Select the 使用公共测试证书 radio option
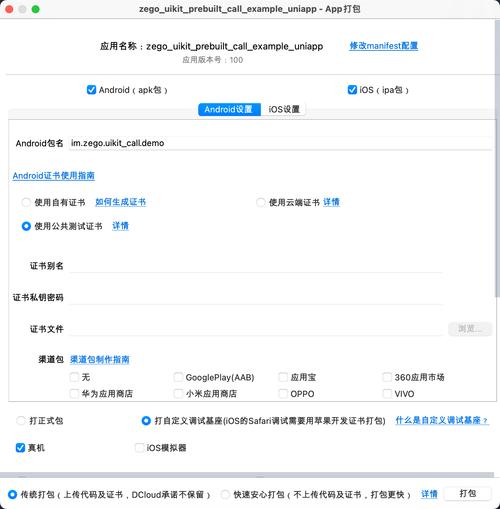 coord(26,226)
